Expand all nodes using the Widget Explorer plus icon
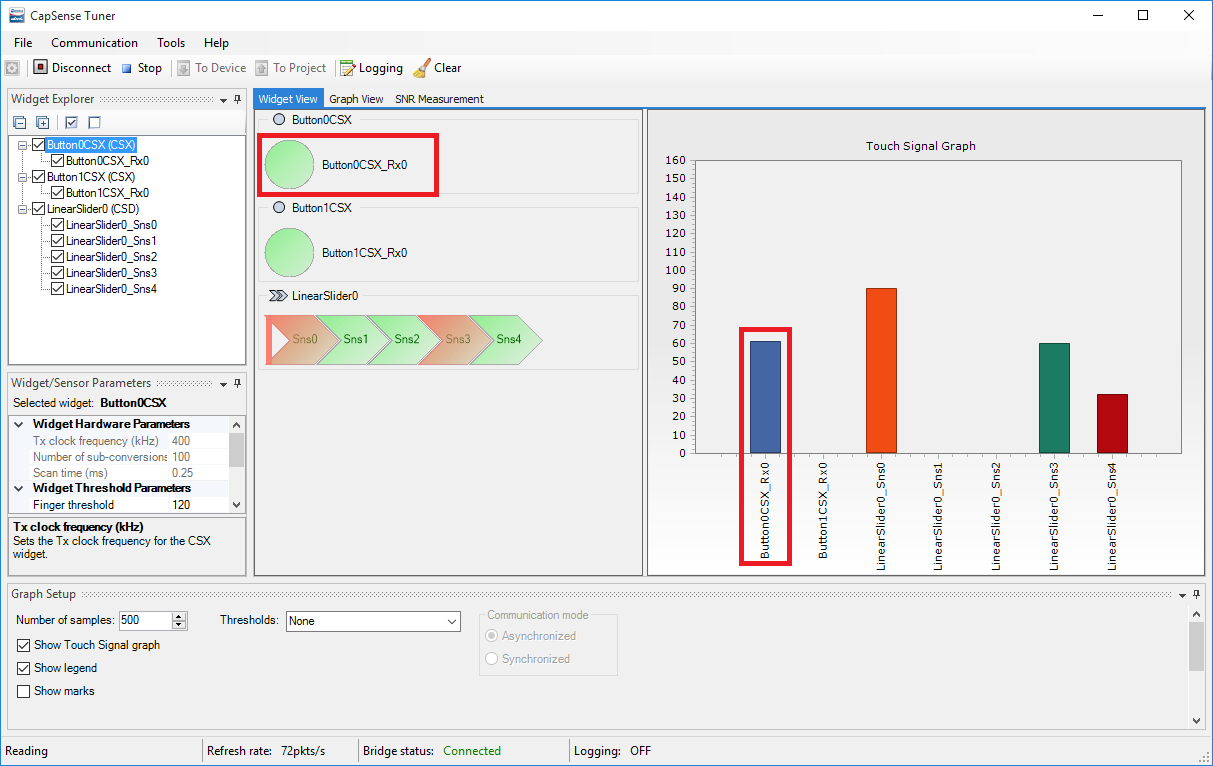Screen dimensions: 1213x766 click(x=42, y=123)
